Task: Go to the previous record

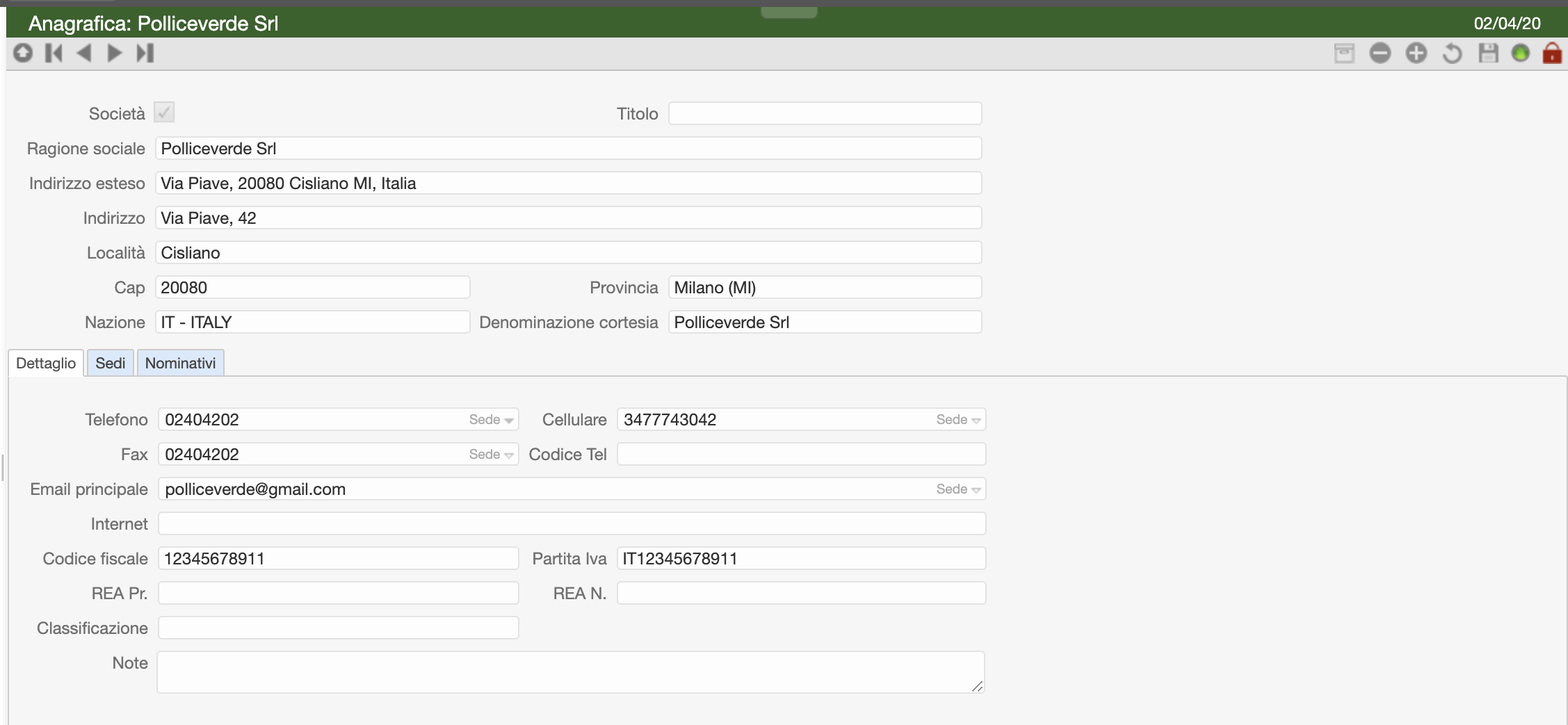Action: pos(84,53)
